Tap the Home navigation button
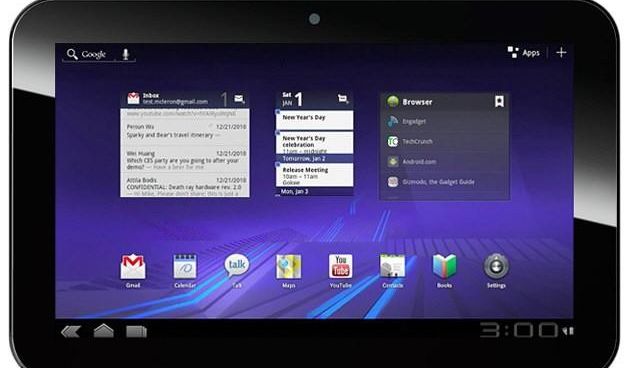 pyautogui.click(x=104, y=331)
